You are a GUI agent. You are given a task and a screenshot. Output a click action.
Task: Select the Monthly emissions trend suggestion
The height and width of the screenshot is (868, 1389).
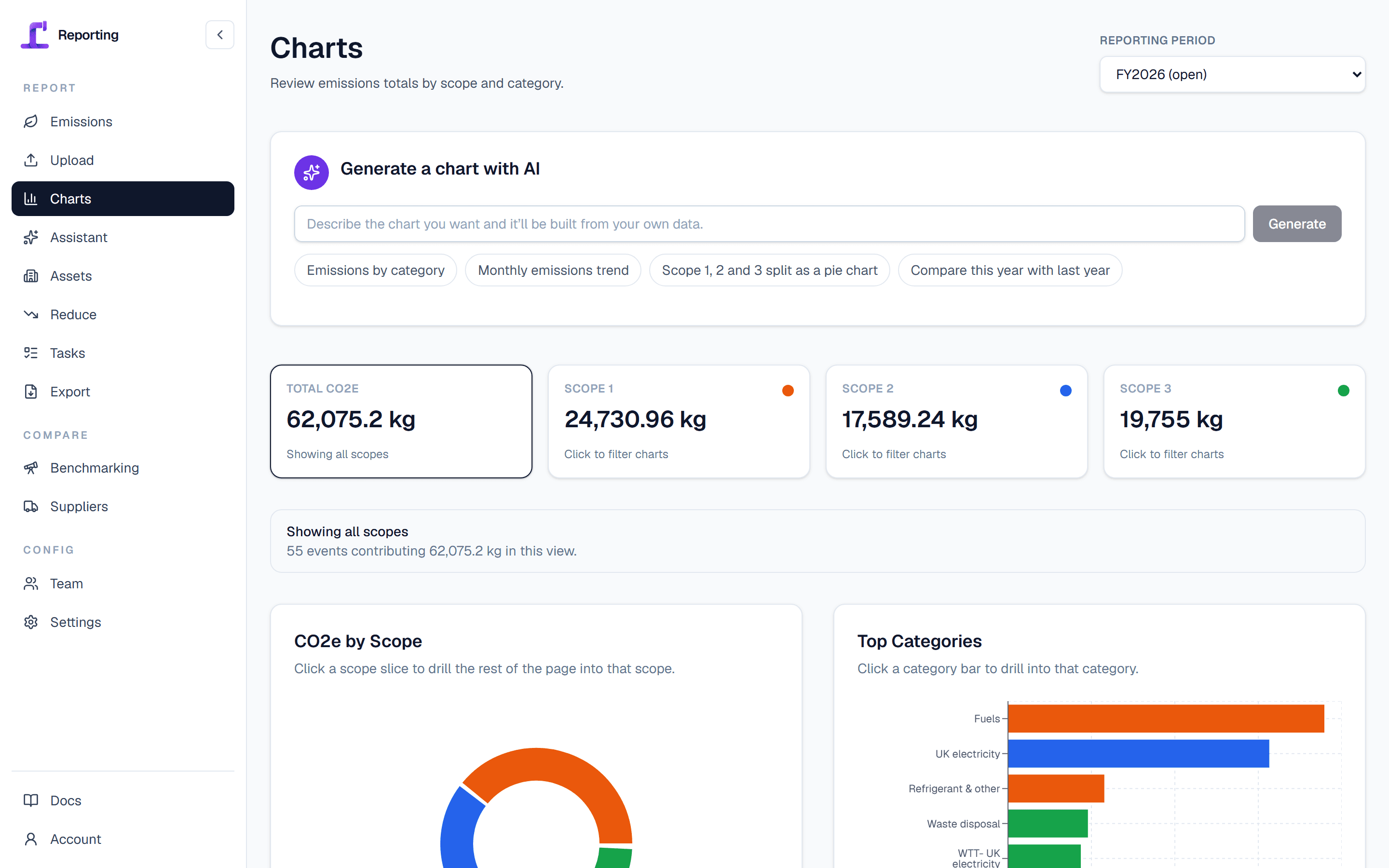coord(553,270)
